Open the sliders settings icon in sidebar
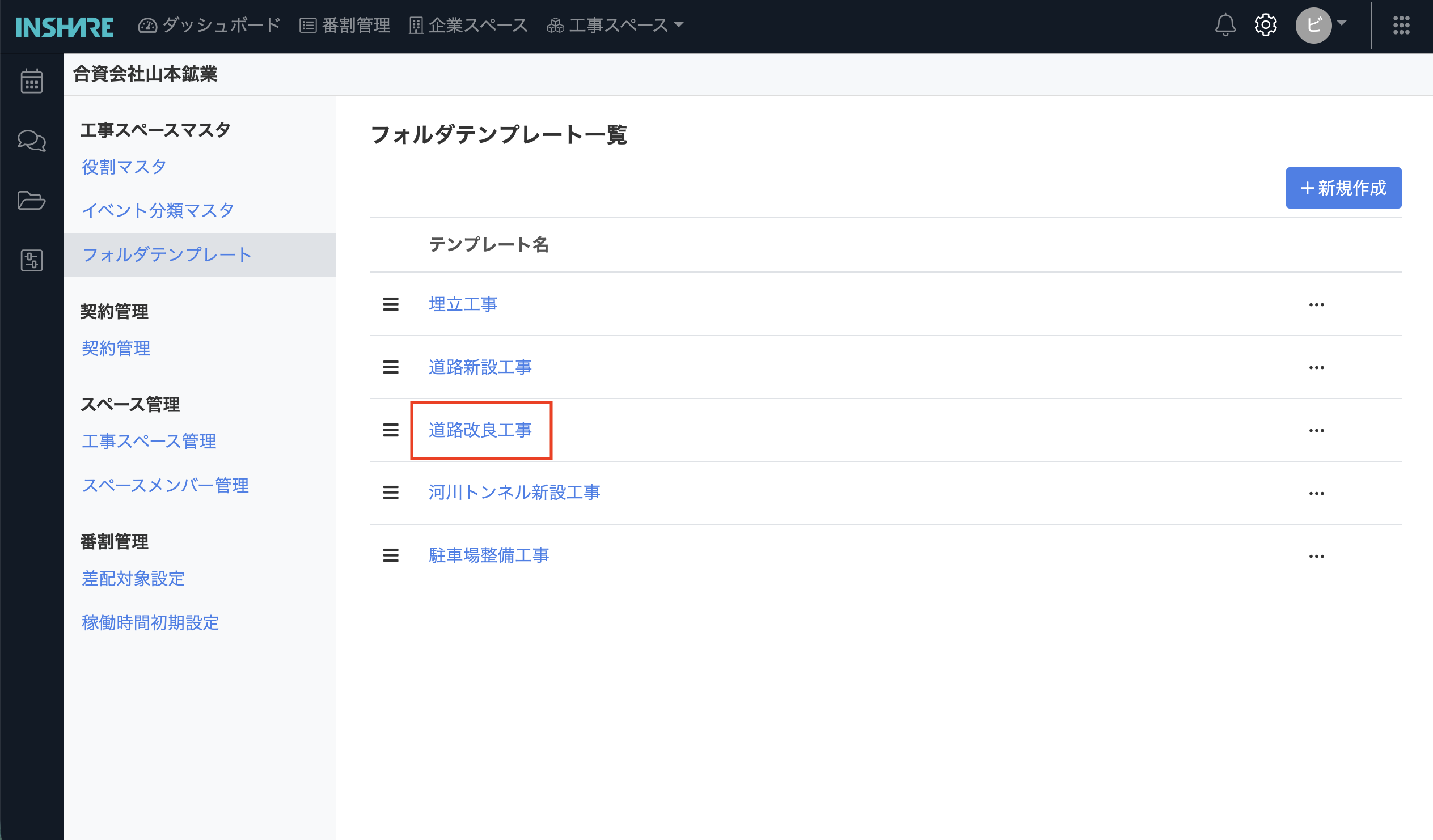 [31, 260]
